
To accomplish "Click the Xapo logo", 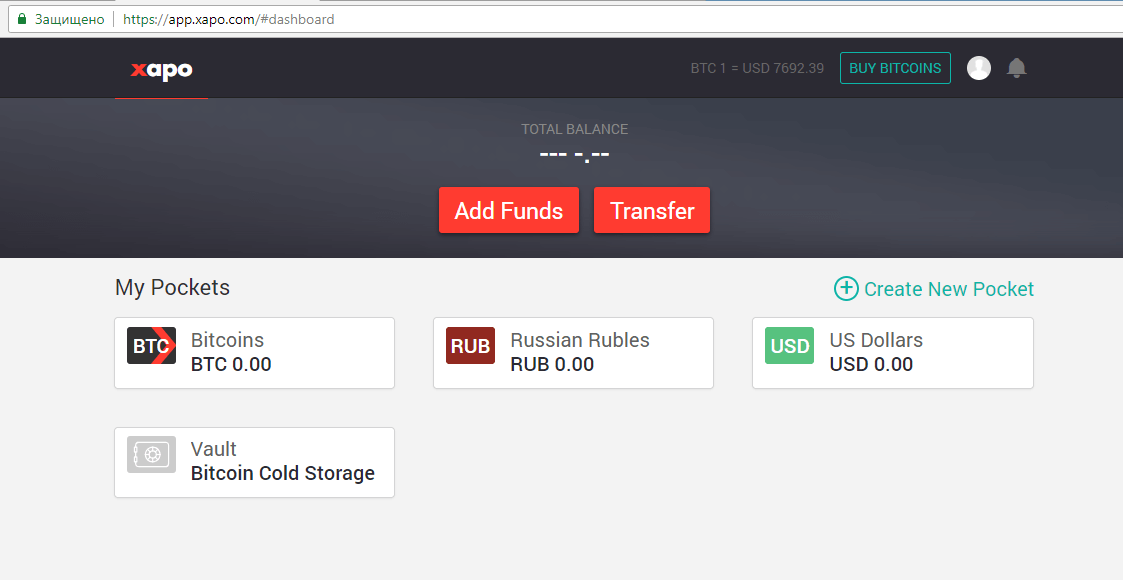I will 161,69.
